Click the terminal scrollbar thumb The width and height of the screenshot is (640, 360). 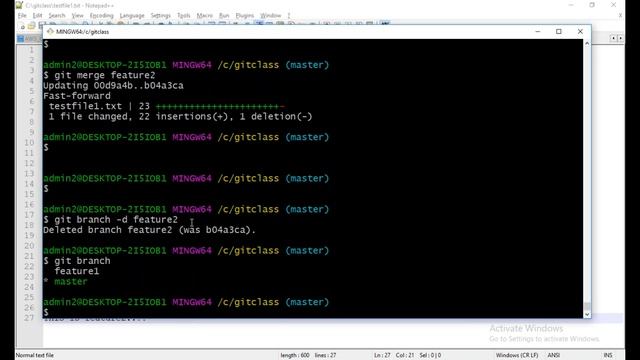pyautogui.click(x=587, y=306)
